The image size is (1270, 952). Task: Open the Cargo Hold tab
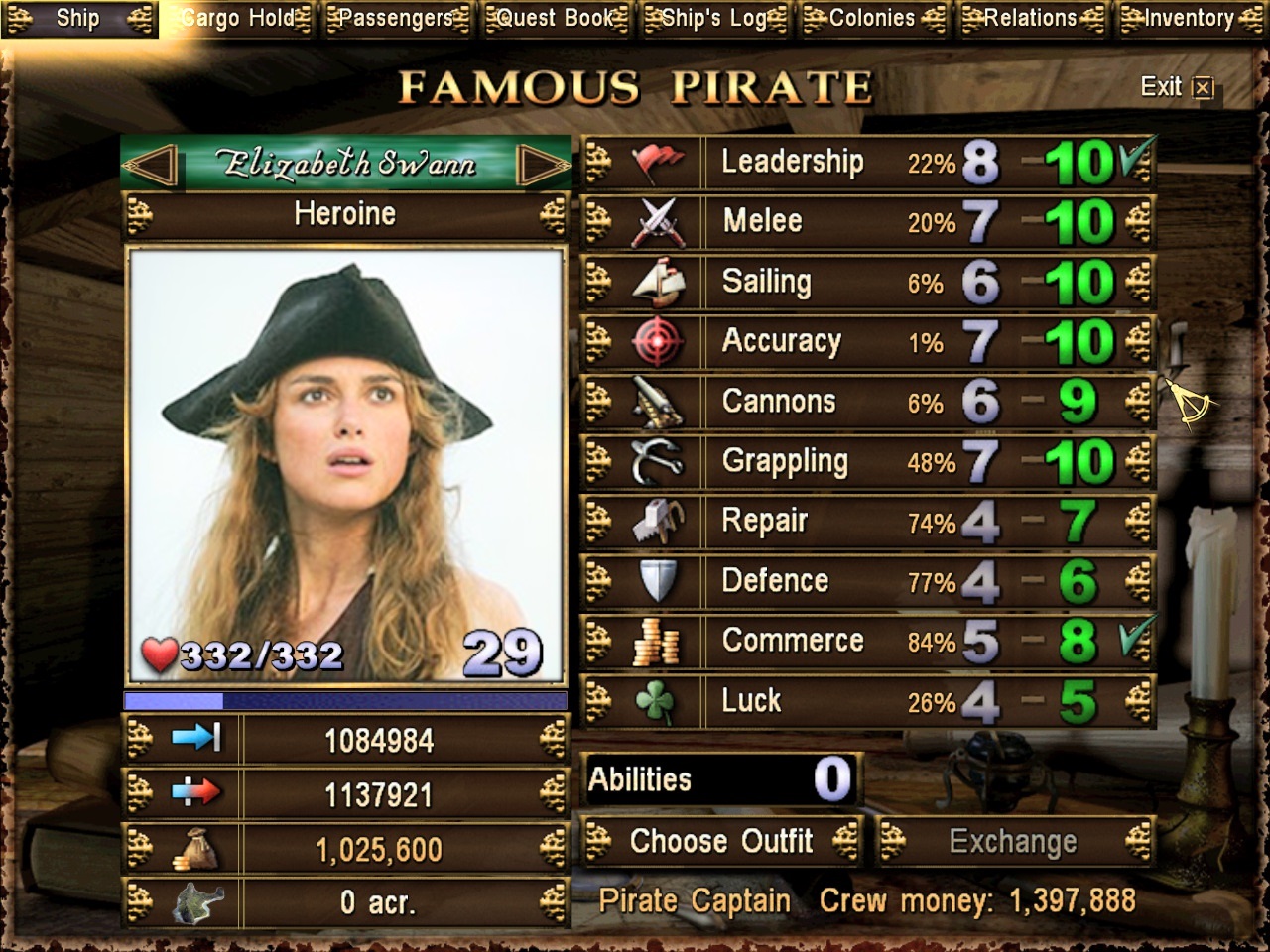coord(238,18)
